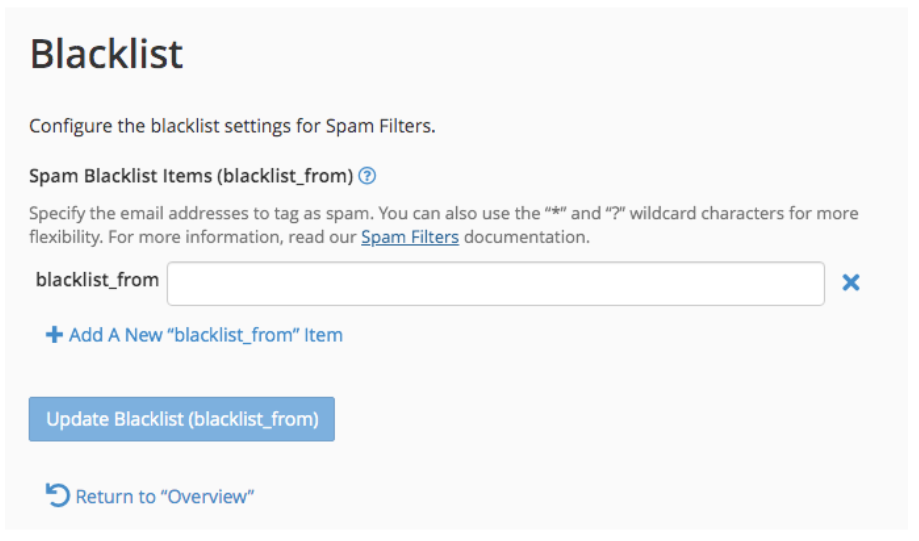Remove the blacklist_from entry with X icon
919x541 pixels.
click(x=851, y=283)
